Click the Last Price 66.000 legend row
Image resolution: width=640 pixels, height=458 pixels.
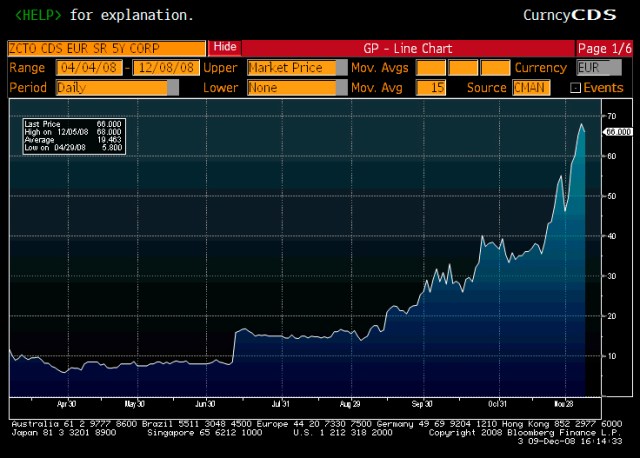click(x=73, y=124)
